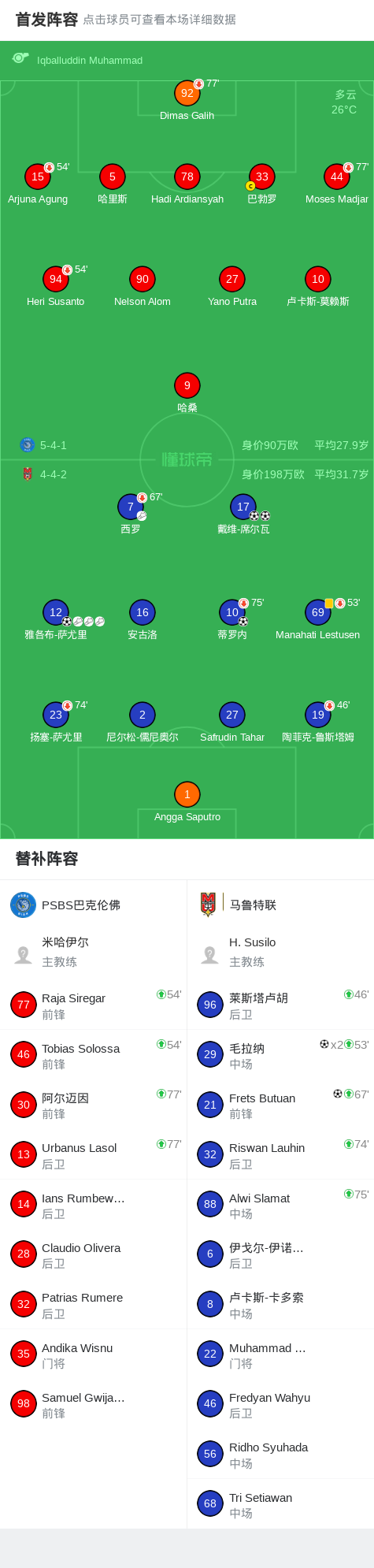The image size is (374, 1568).
Task: Tap number 10 卢卡斯-莫赖斯 red player badge
Action: [x=318, y=279]
